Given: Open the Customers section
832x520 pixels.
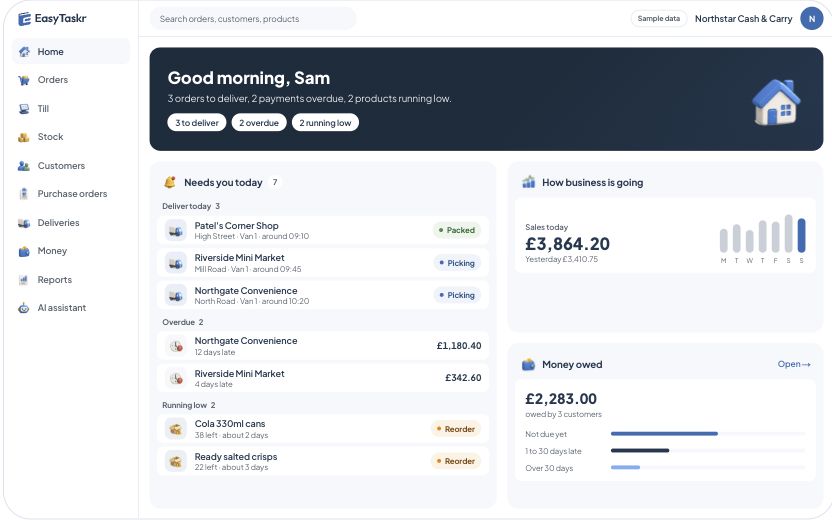Looking at the screenshot, I should click(61, 166).
